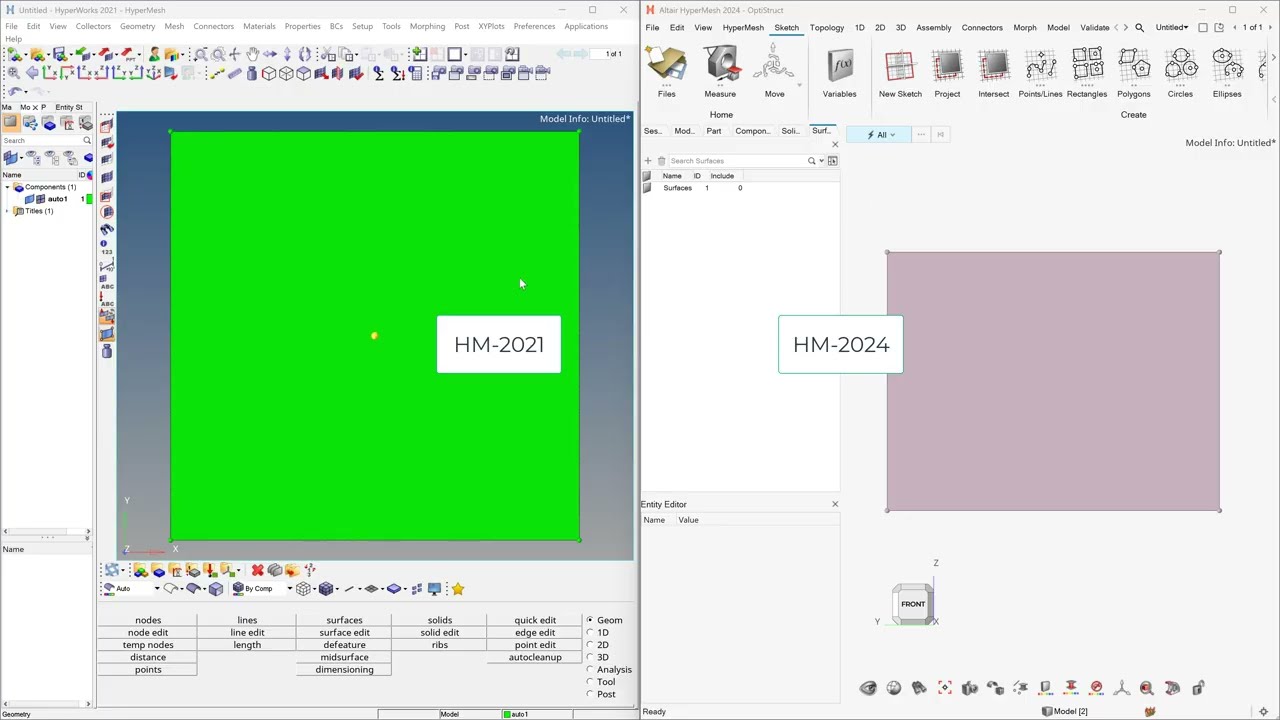Open the Variables tool
The width and height of the screenshot is (1280, 720).
tap(839, 72)
